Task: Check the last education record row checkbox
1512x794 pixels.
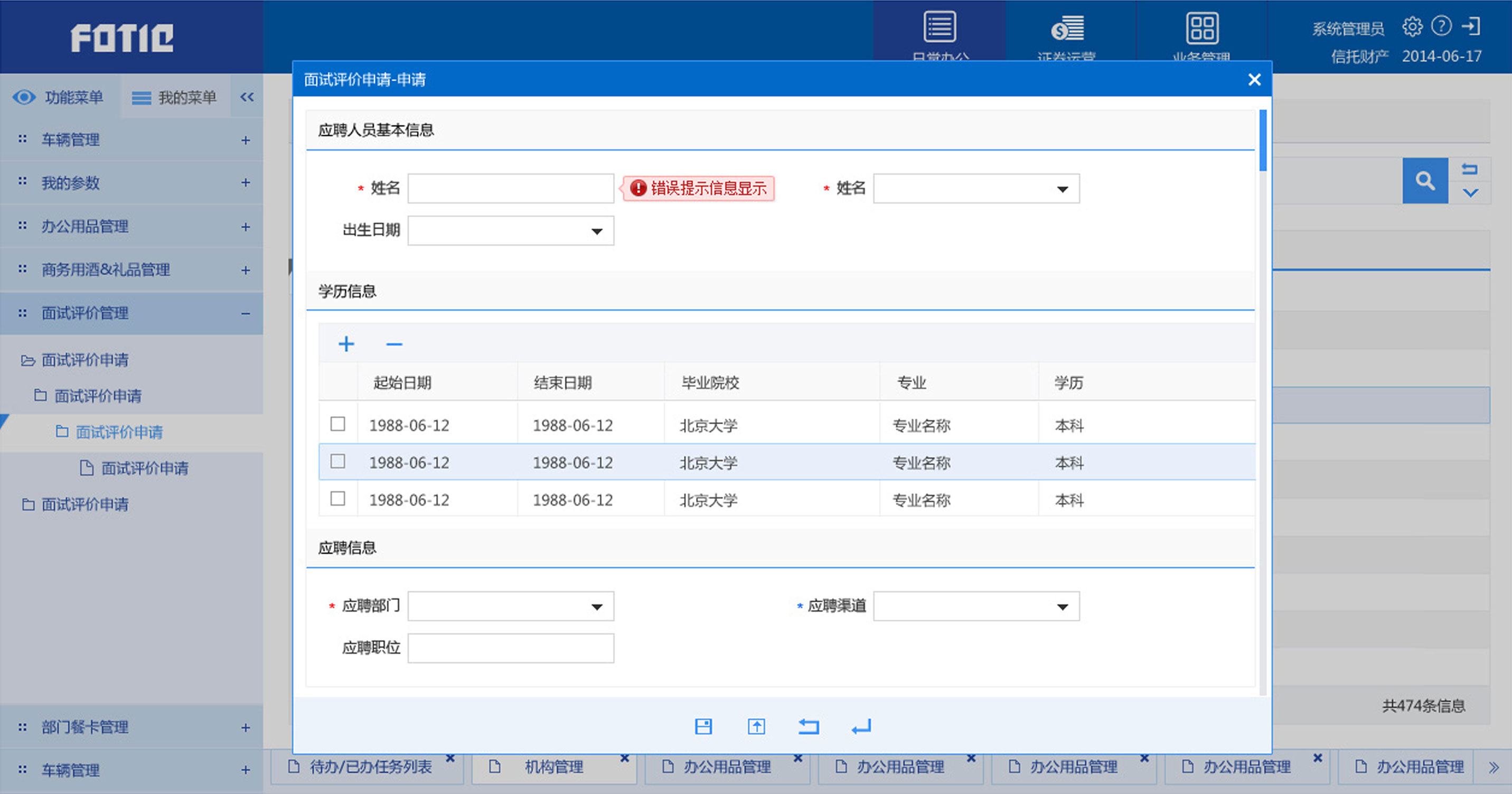Action: (x=338, y=499)
